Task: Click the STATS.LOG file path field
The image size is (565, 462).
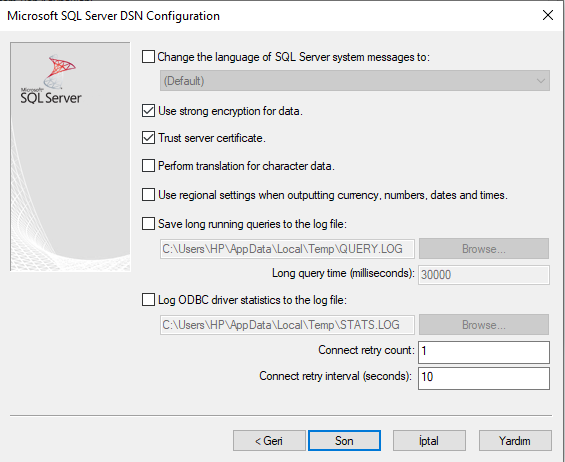Action: pyautogui.click(x=287, y=325)
